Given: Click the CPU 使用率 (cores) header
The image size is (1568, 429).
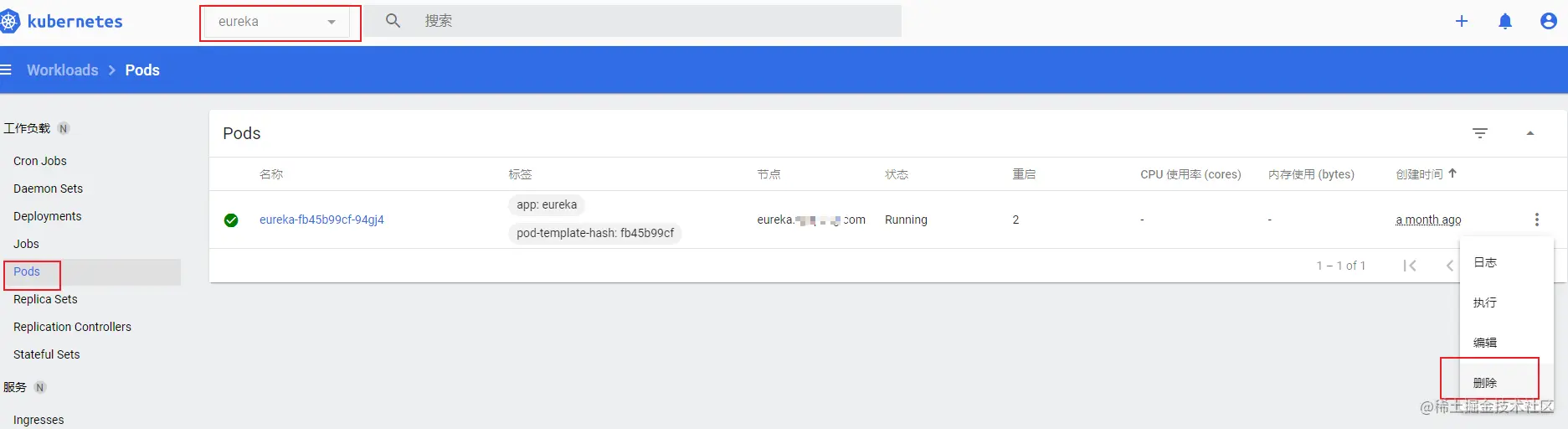Looking at the screenshot, I should point(1190,174).
